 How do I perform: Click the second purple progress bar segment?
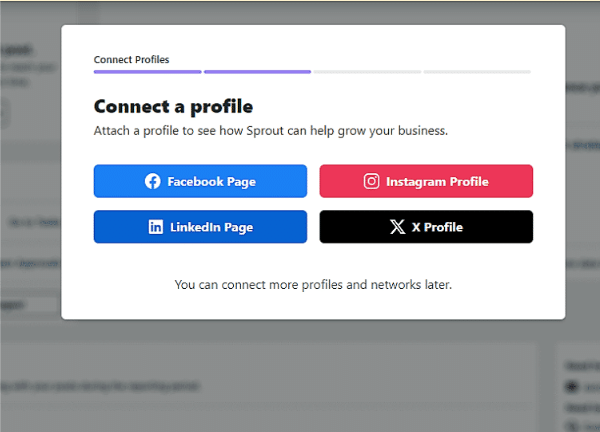258,72
